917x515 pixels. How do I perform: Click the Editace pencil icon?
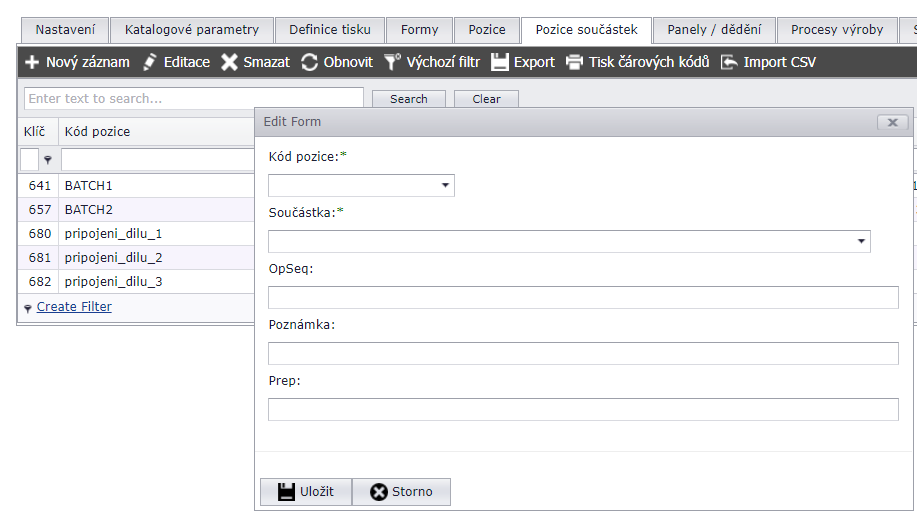point(150,62)
